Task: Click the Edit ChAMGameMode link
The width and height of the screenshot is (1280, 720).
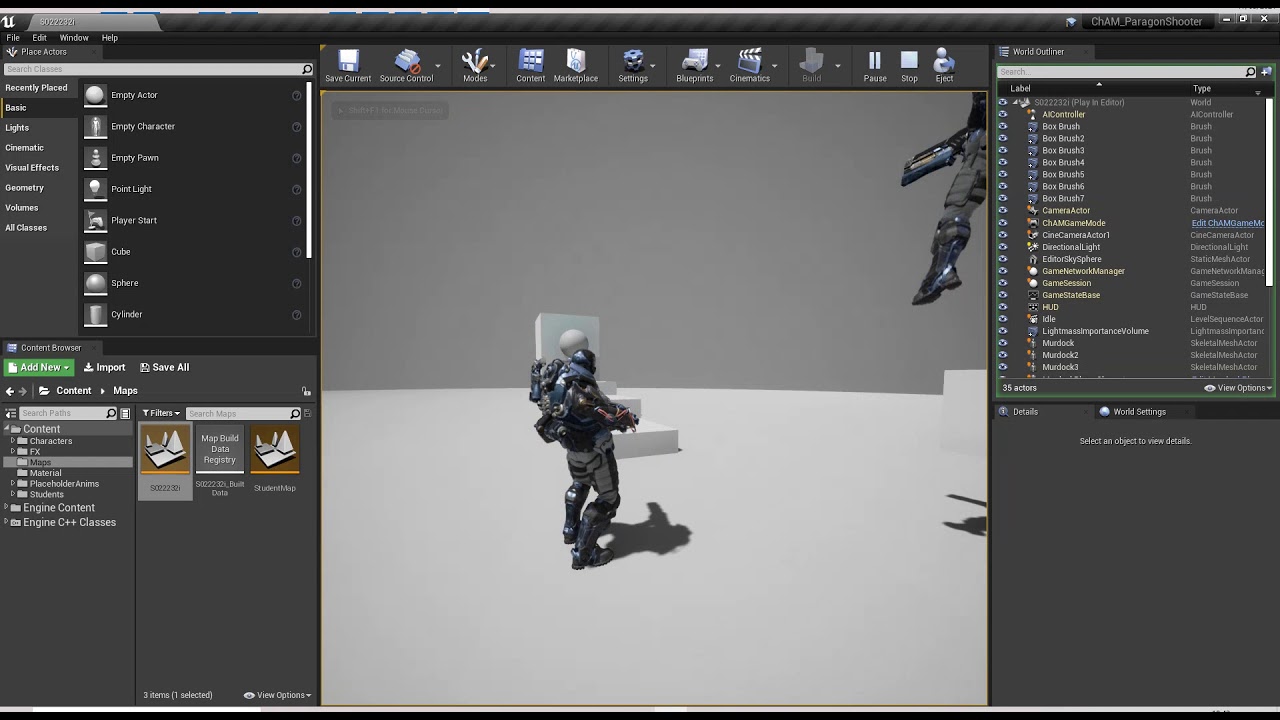Action: [x=1228, y=223]
